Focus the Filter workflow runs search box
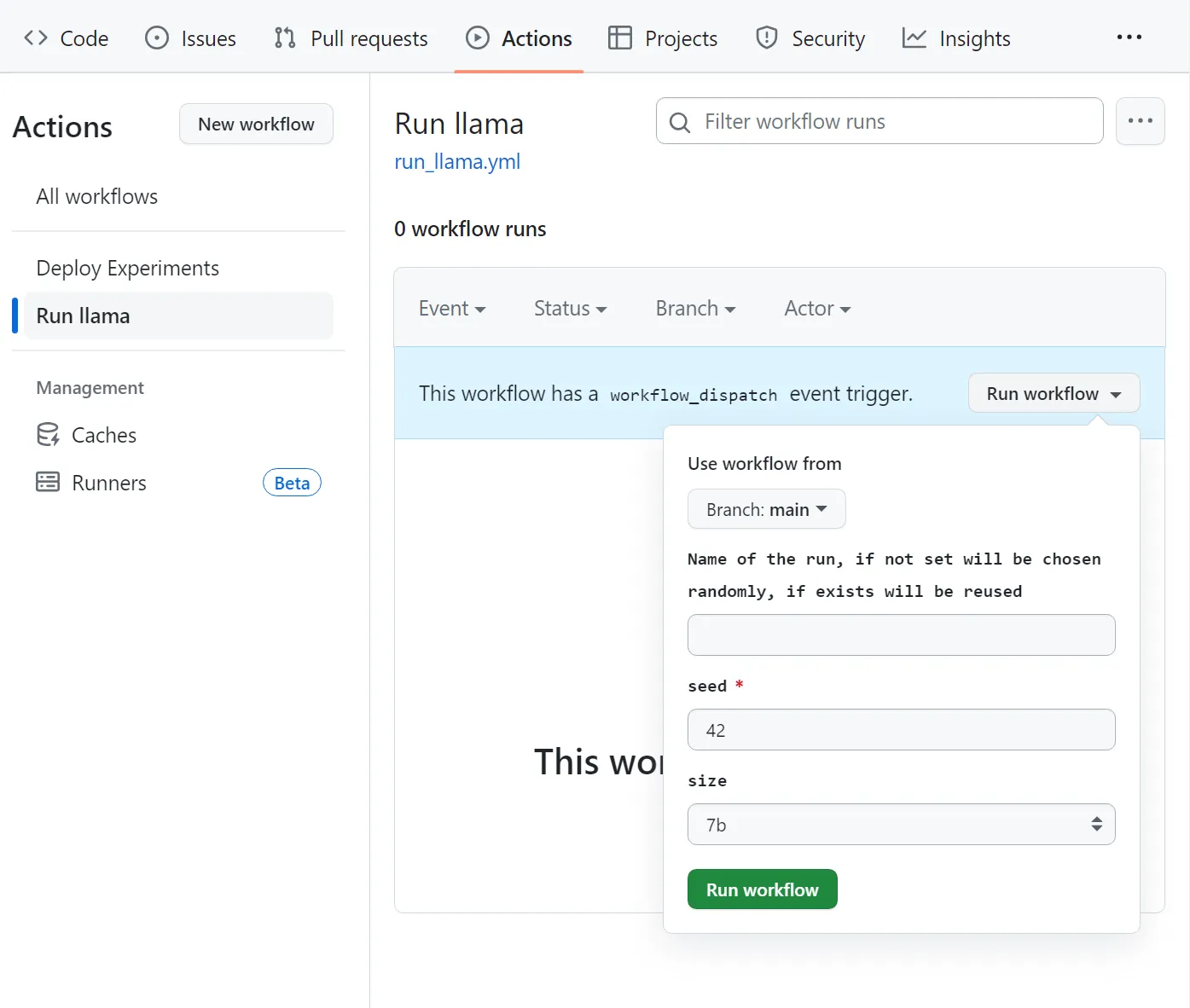The image size is (1190, 1008). coord(879,121)
